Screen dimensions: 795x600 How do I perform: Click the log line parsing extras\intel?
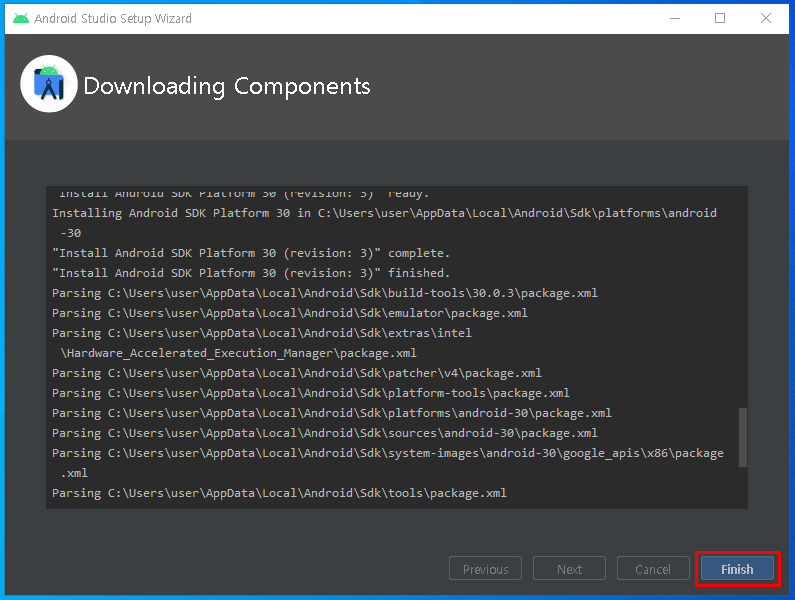tap(262, 333)
